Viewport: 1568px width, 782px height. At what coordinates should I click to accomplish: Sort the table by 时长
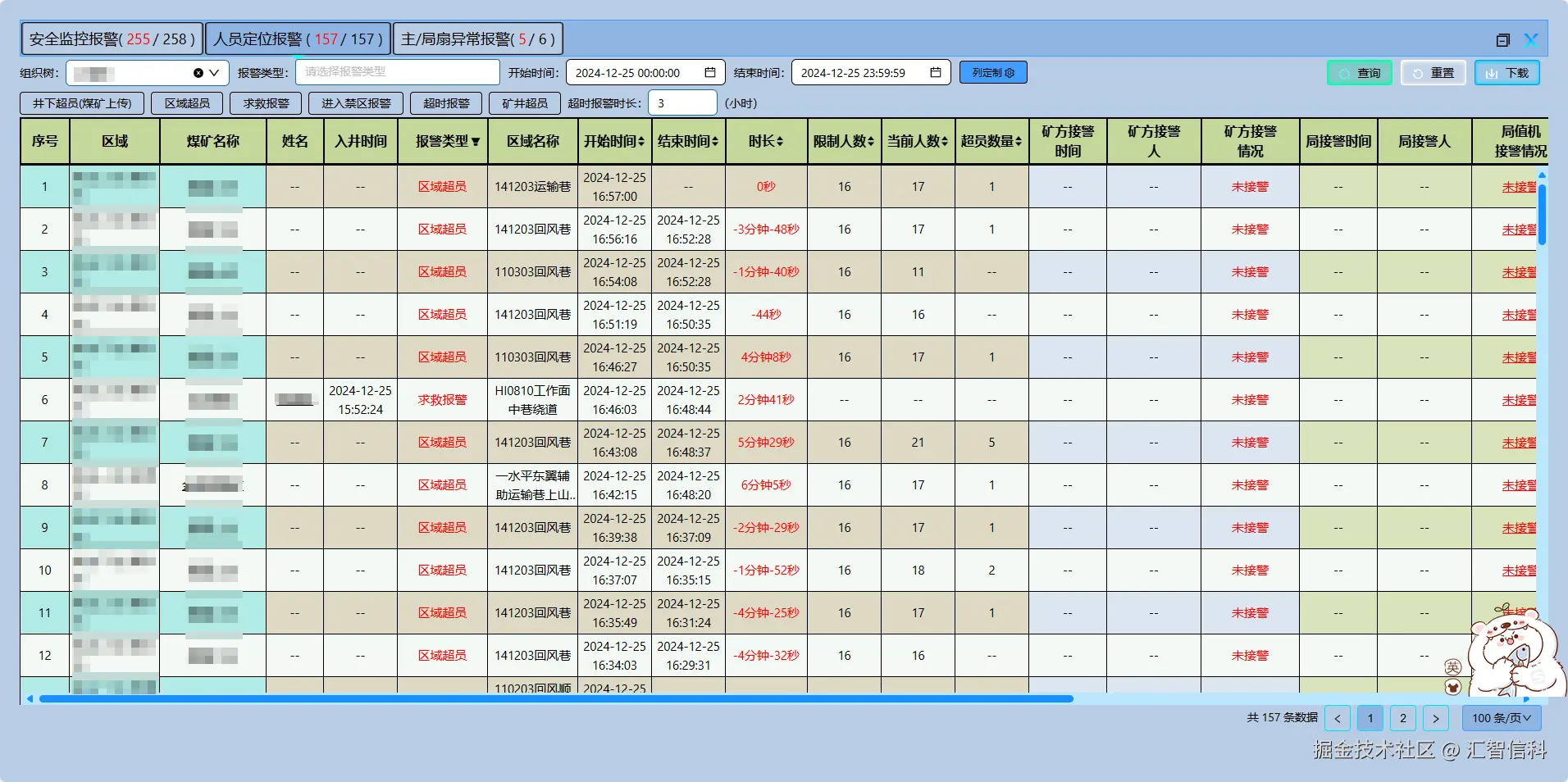click(780, 142)
